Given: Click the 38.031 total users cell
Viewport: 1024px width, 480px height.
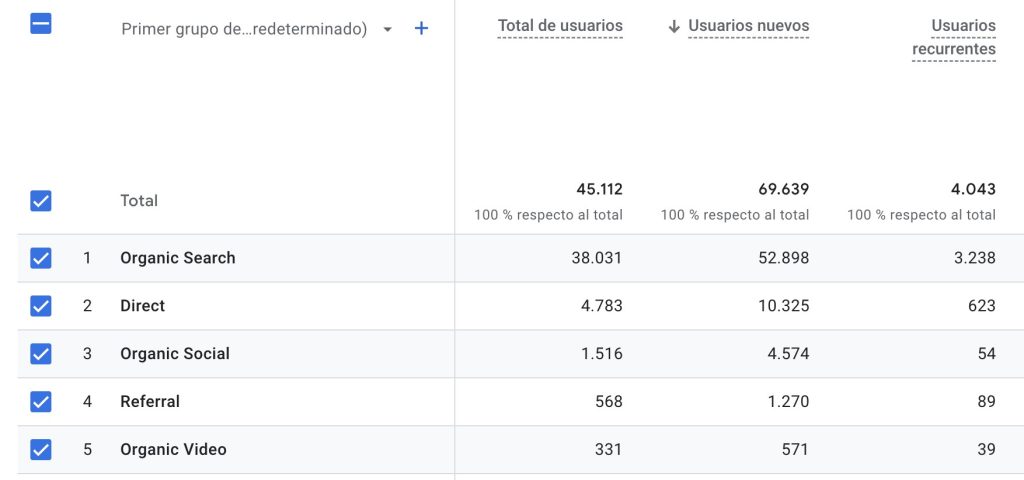Looking at the screenshot, I should point(596,258).
